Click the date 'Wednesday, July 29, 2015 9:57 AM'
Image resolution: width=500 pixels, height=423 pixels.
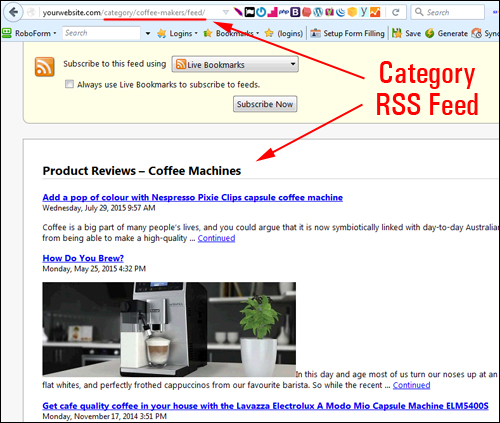point(99,208)
